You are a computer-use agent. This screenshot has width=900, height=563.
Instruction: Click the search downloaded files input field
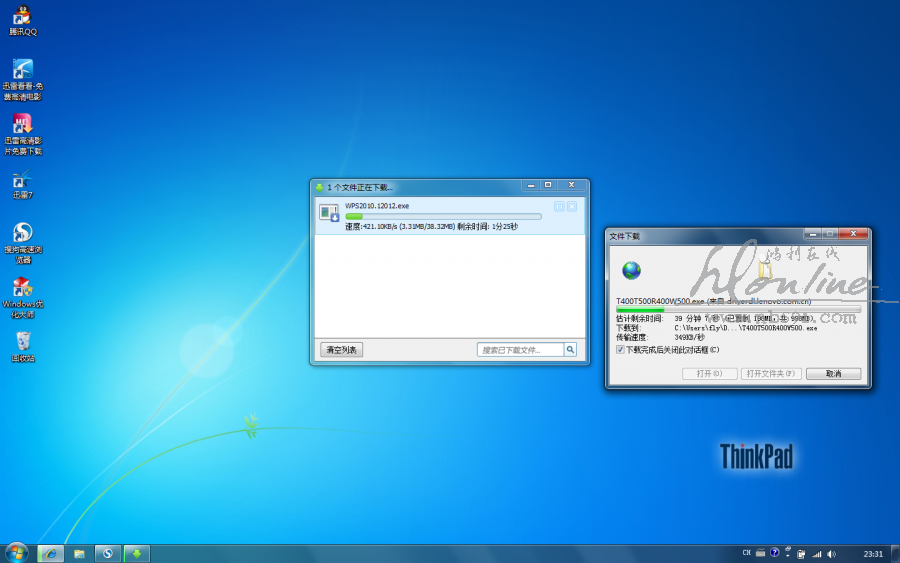tap(521, 350)
